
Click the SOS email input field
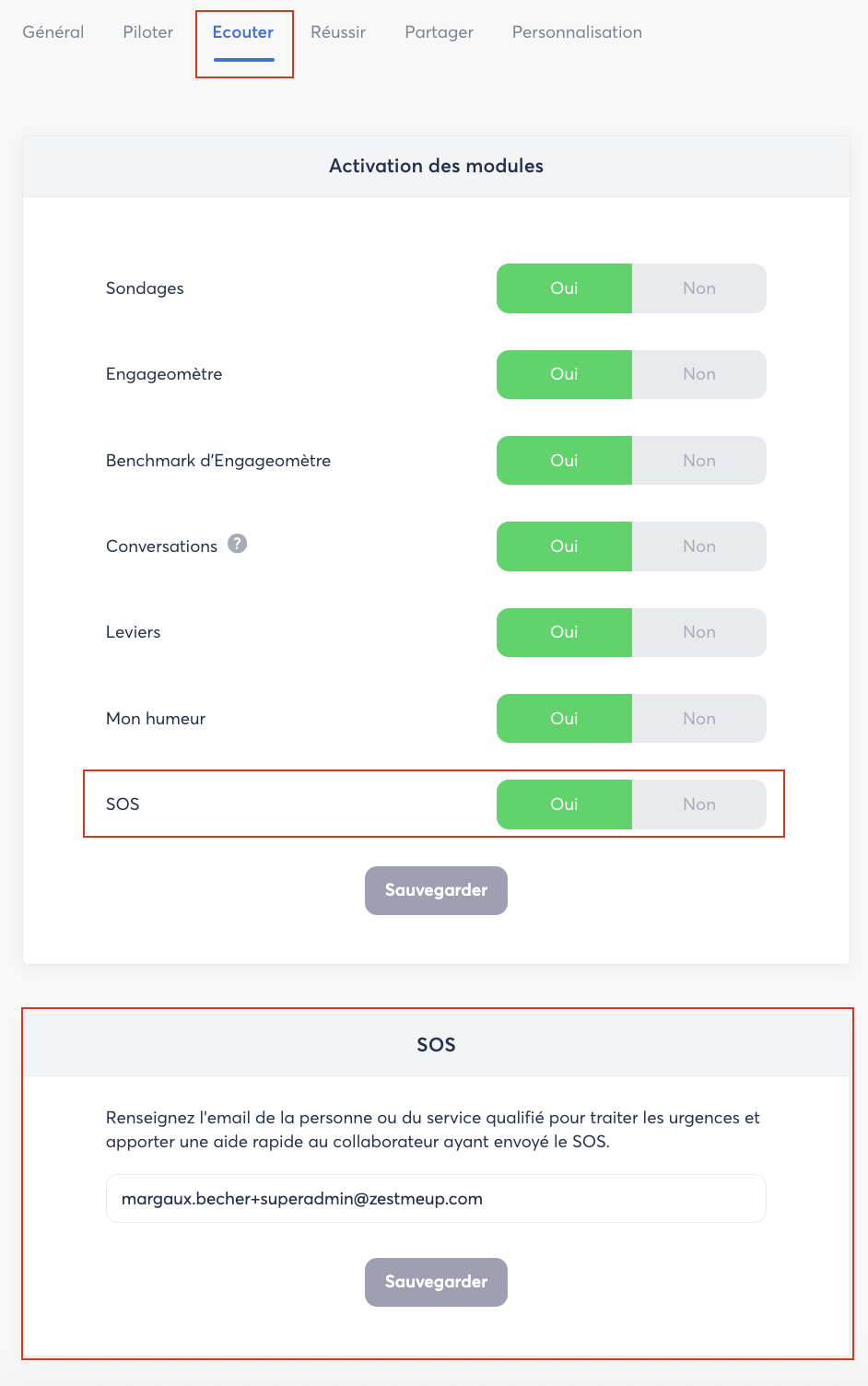point(436,1198)
